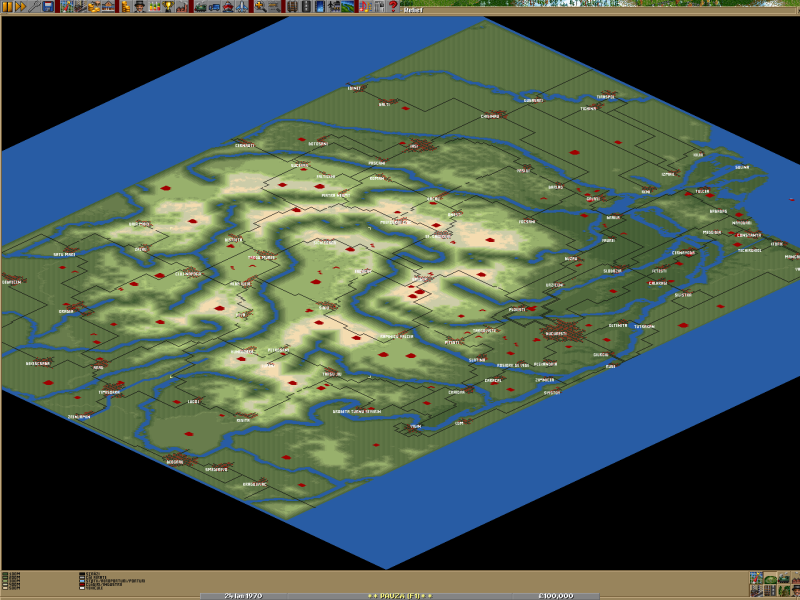Click the SLATINA town label on map
This screenshot has width=800, height=600.
point(477,360)
